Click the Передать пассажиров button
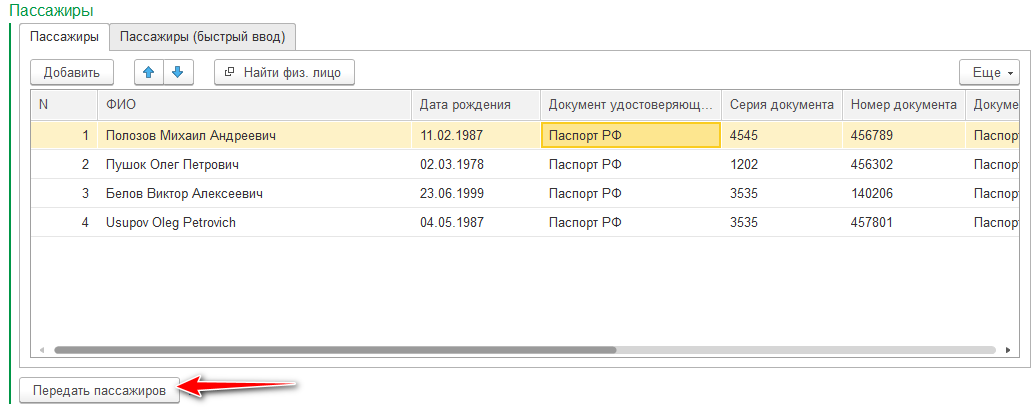The width and height of the screenshot is (1035, 414). (x=98, y=391)
